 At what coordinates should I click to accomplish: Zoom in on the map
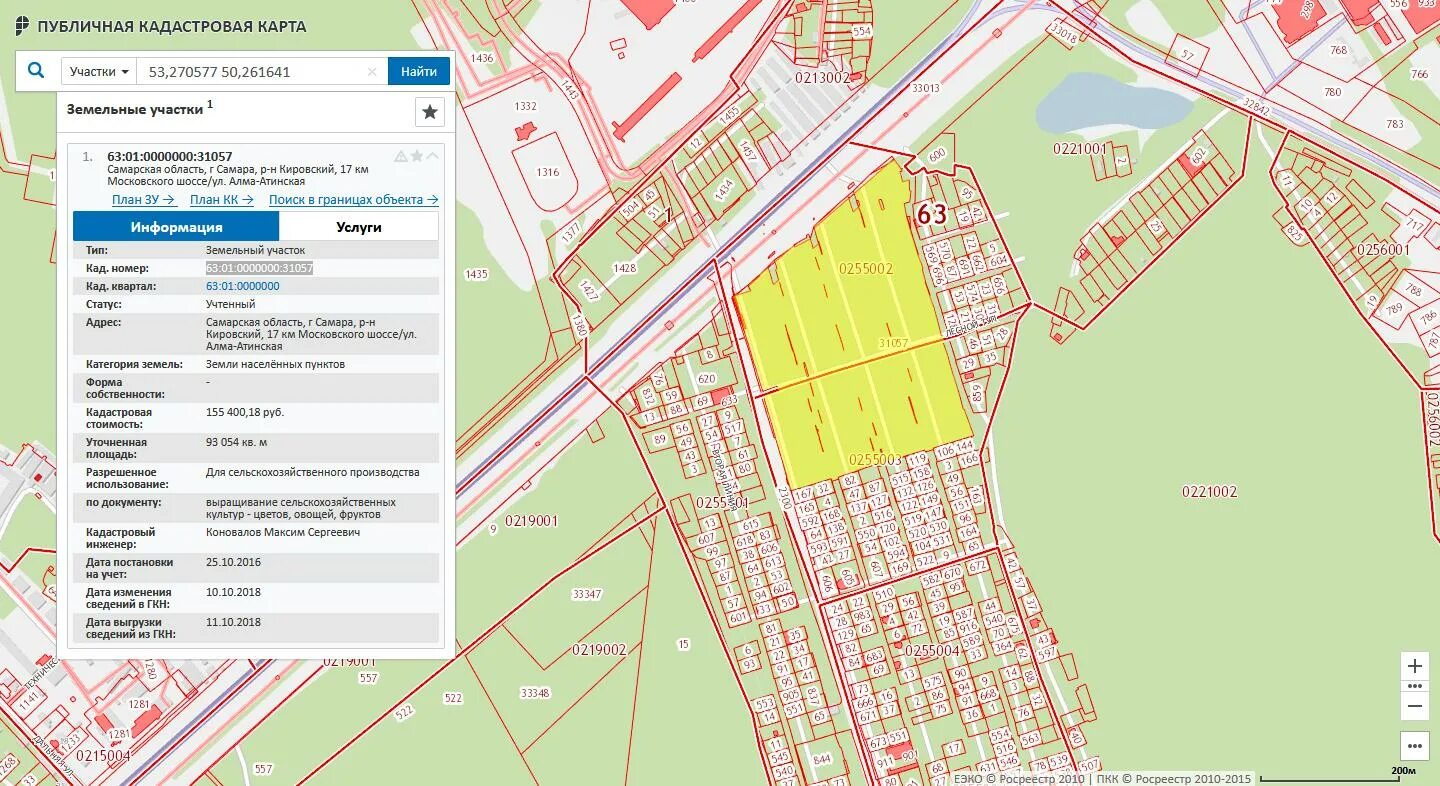1414,666
